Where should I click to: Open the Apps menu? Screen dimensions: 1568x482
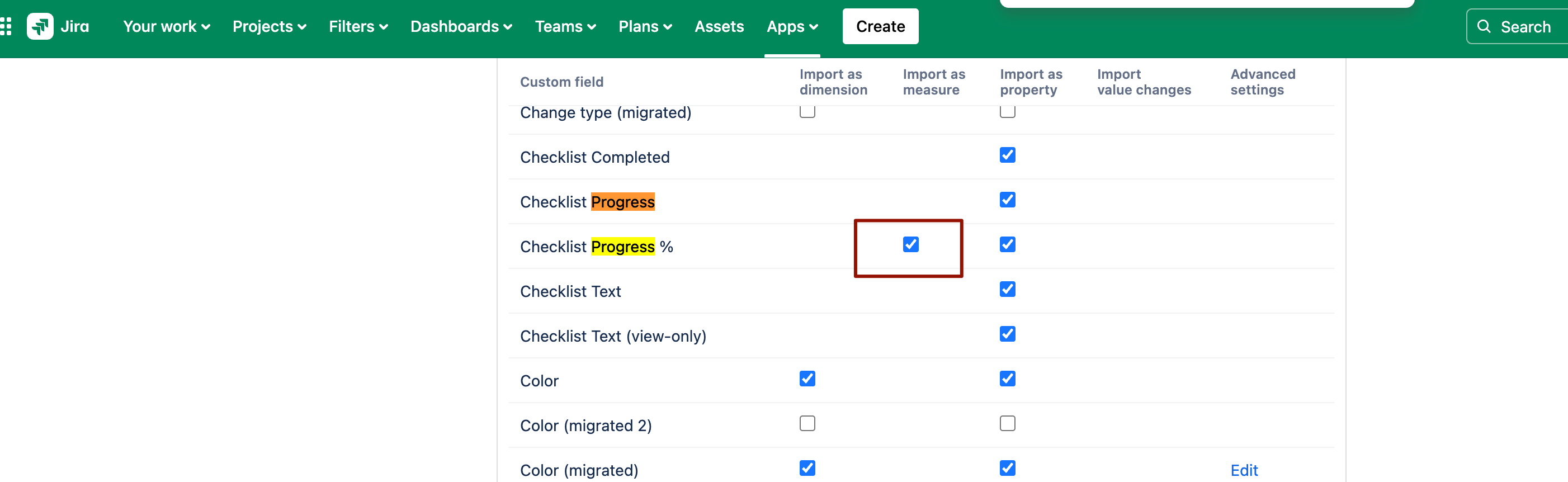(x=792, y=26)
